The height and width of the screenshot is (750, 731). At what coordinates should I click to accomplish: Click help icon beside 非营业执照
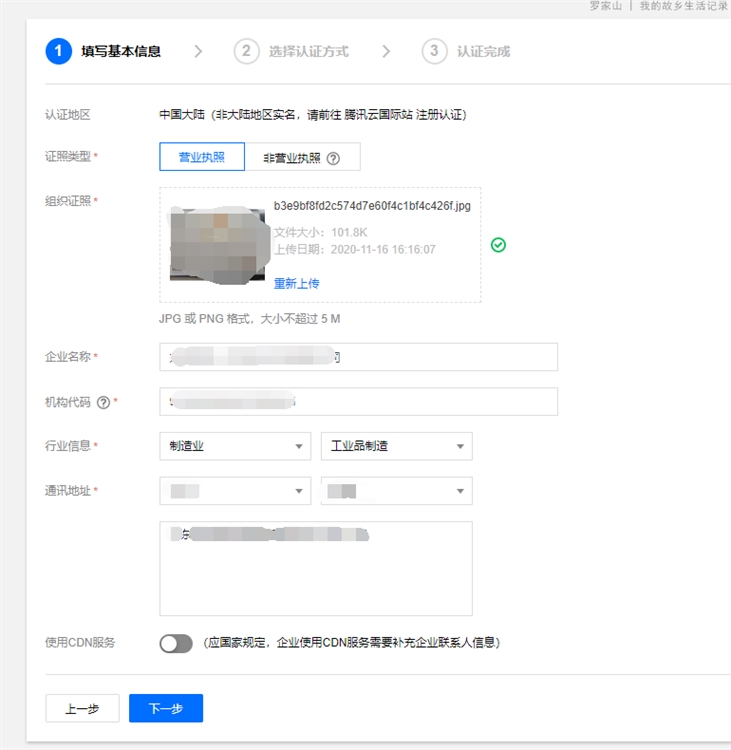tap(333, 158)
